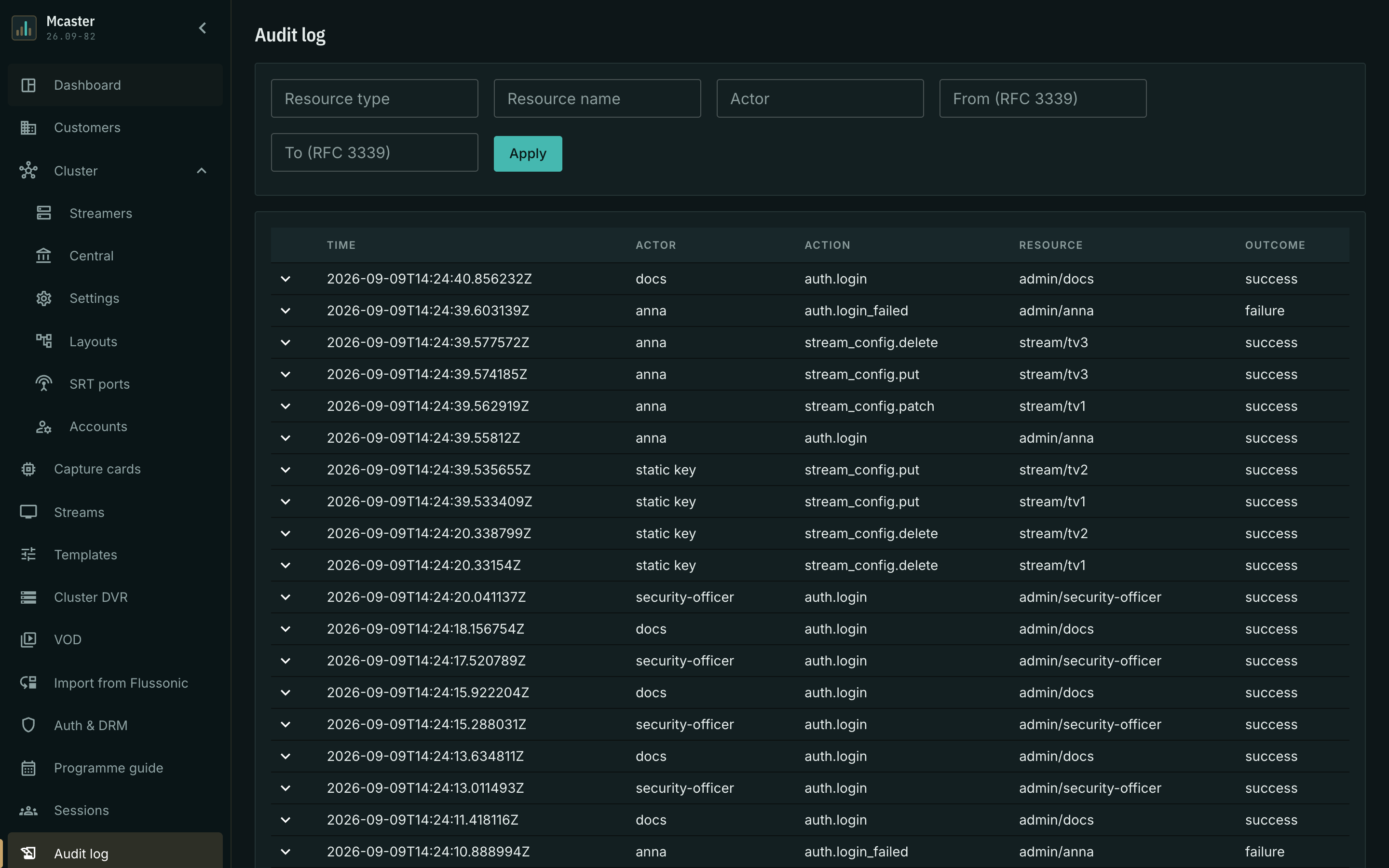This screenshot has height=868, width=1389.
Task: Click the ACTOR column header
Action: click(x=656, y=245)
